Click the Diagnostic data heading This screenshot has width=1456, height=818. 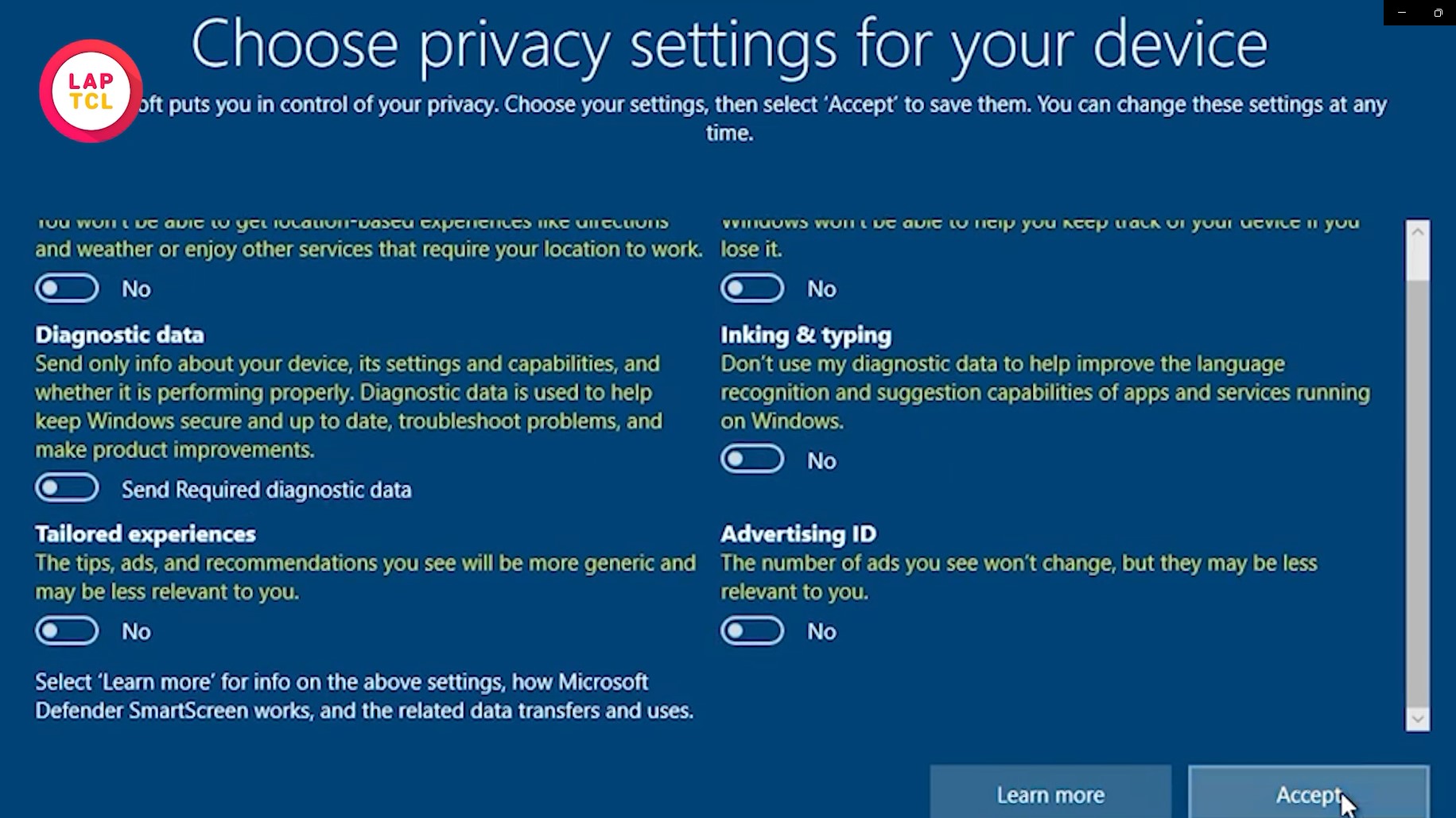pos(119,335)
